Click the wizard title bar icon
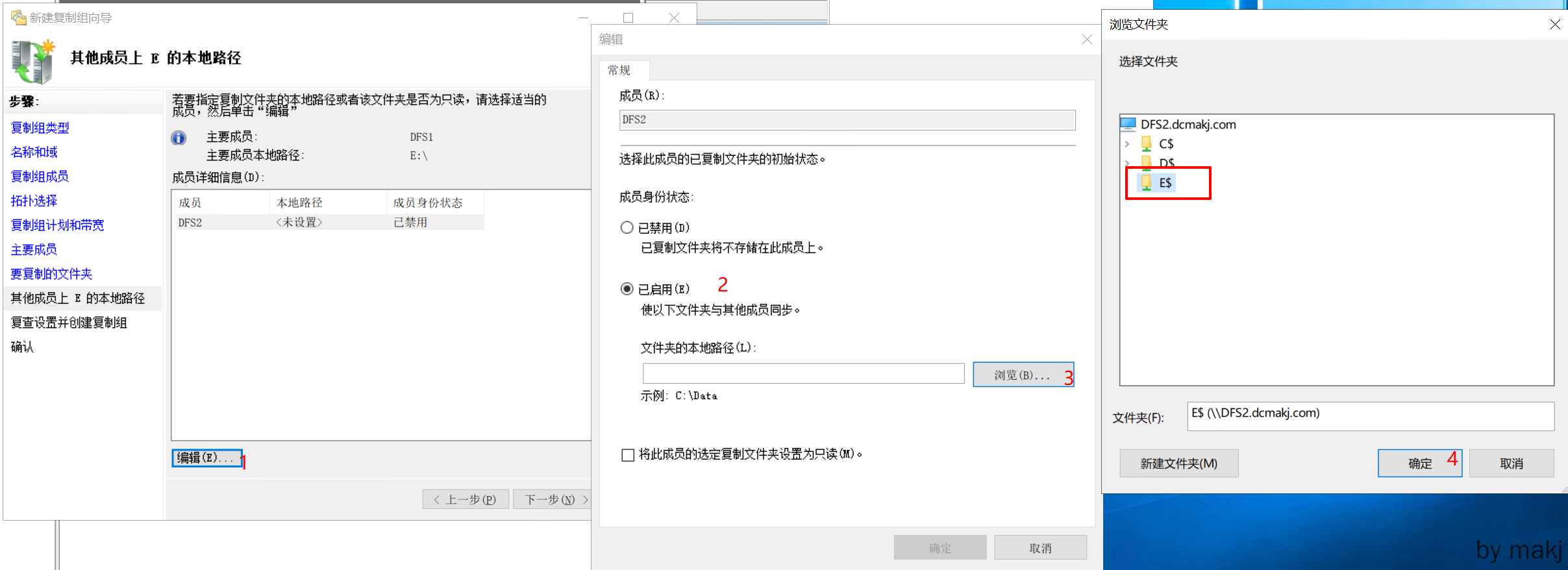Screen dimensions: 1568x570 [x=18, y=18]
